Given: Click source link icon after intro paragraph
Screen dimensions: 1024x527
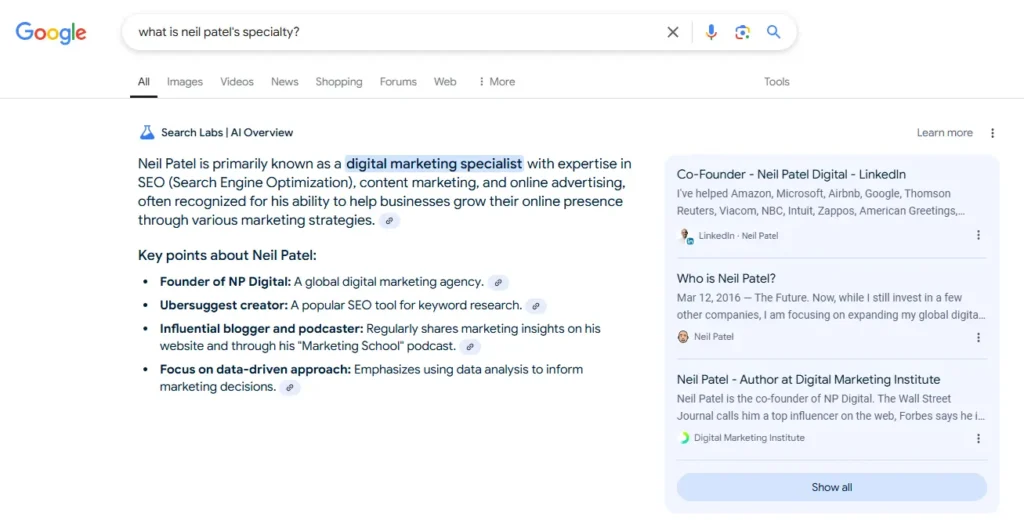Looking at the screenshot, I should [389, 221].
